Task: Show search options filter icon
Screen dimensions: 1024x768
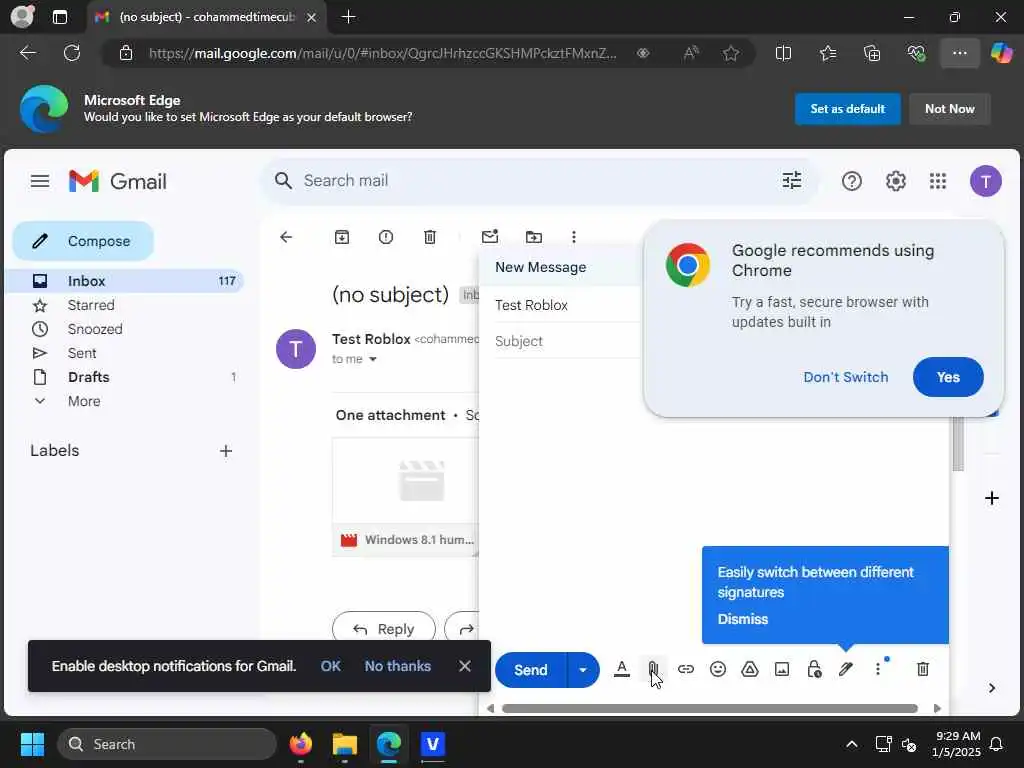Action: tap(792, 180)
